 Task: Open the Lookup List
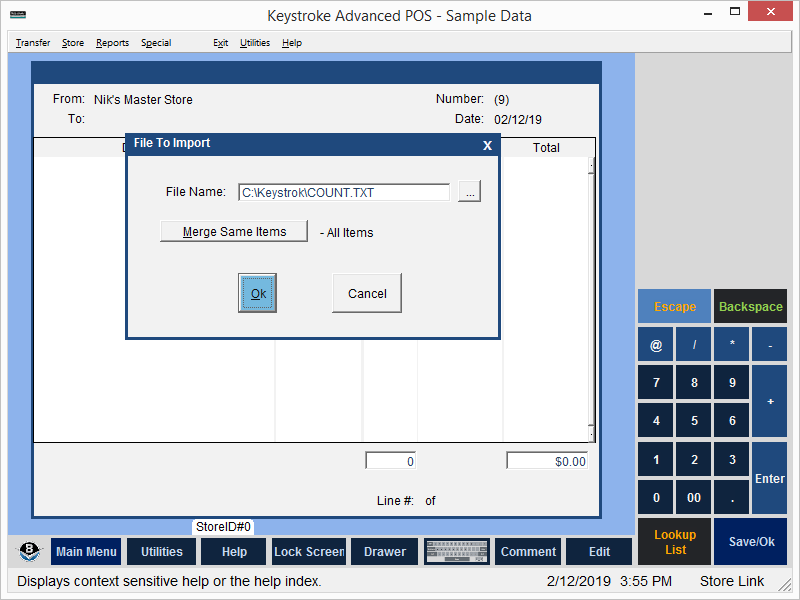click(x=674, y=542)
